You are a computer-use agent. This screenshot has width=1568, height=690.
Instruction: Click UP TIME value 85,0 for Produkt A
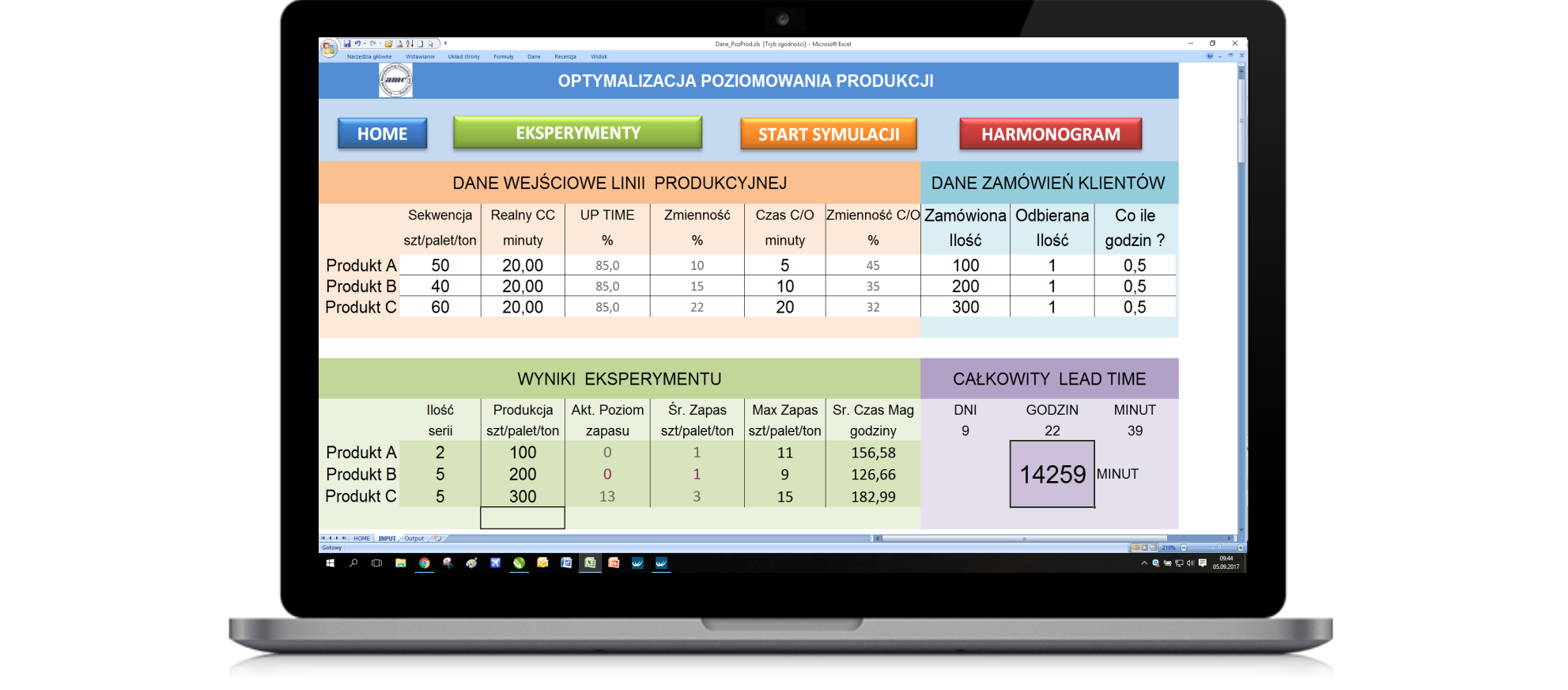607,265
